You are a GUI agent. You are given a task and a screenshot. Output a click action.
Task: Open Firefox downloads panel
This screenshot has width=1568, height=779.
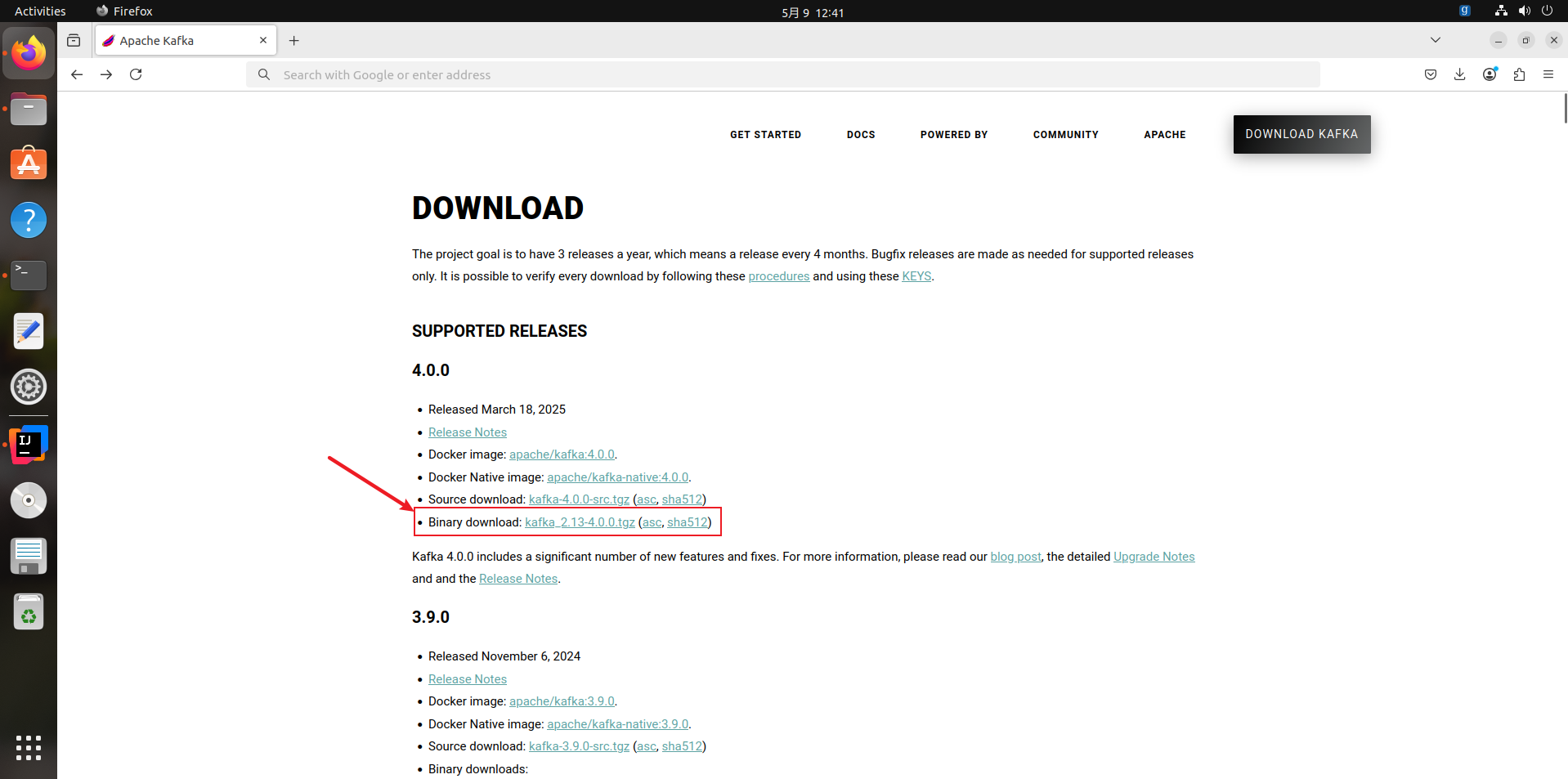pyautogui.click(x=1460, y=74)
